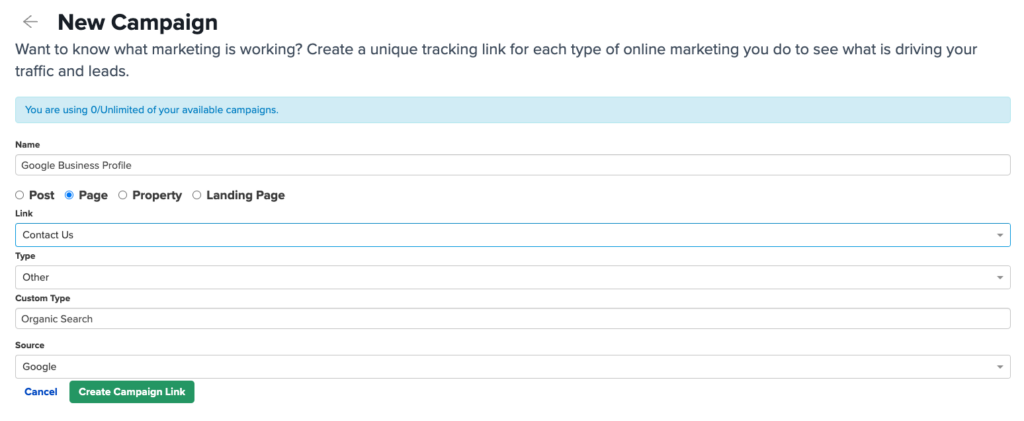The width and height of the screenshot is (1024, 421).
Task: Click the Post radio label text
Action: (42, 195)
